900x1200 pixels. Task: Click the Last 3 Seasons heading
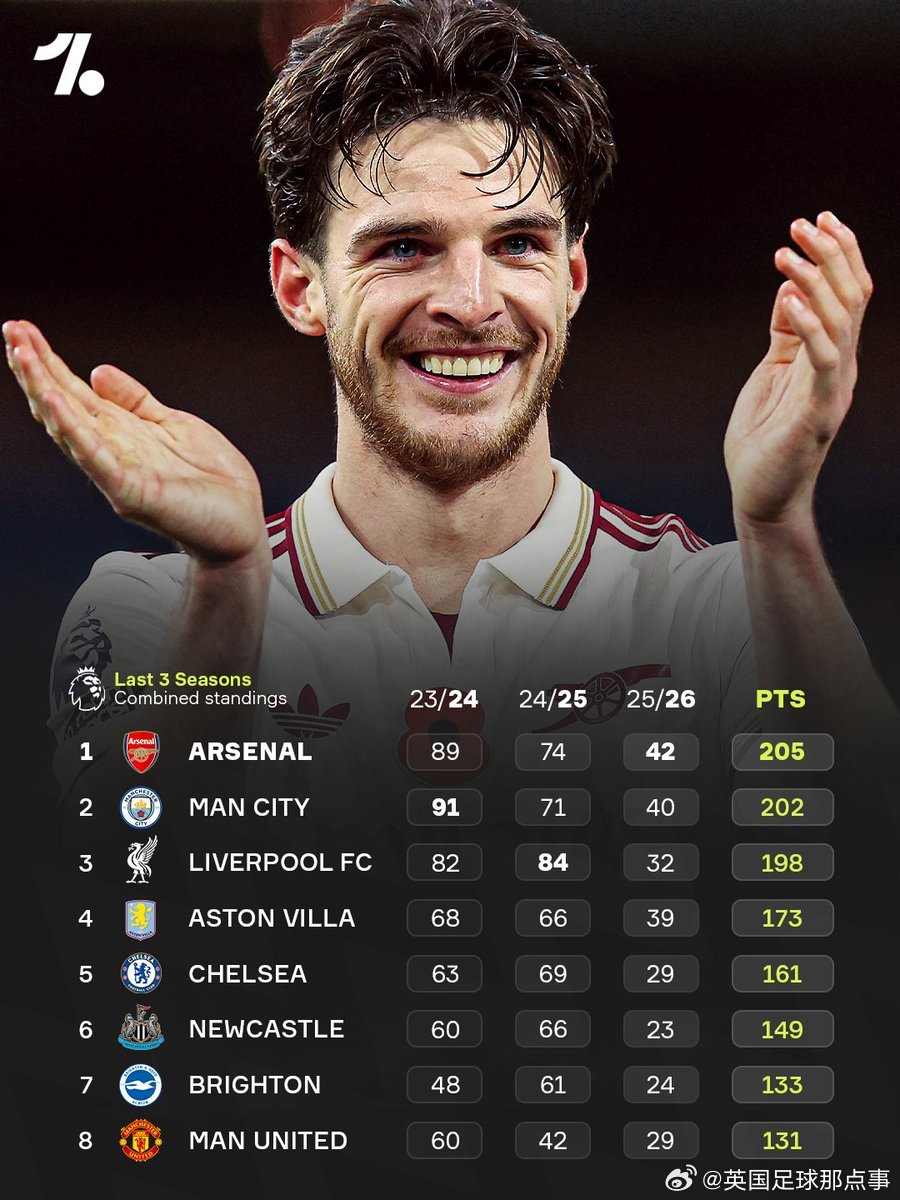pos(182,680)
